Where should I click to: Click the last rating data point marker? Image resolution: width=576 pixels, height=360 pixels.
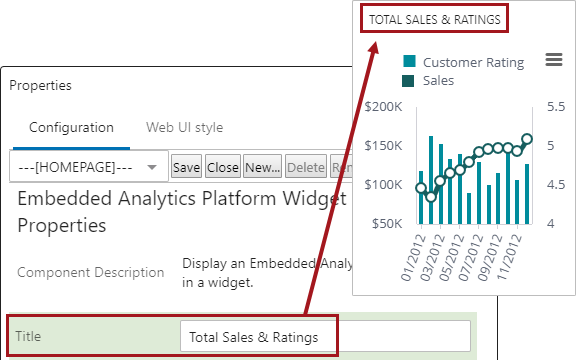[527, 139]
